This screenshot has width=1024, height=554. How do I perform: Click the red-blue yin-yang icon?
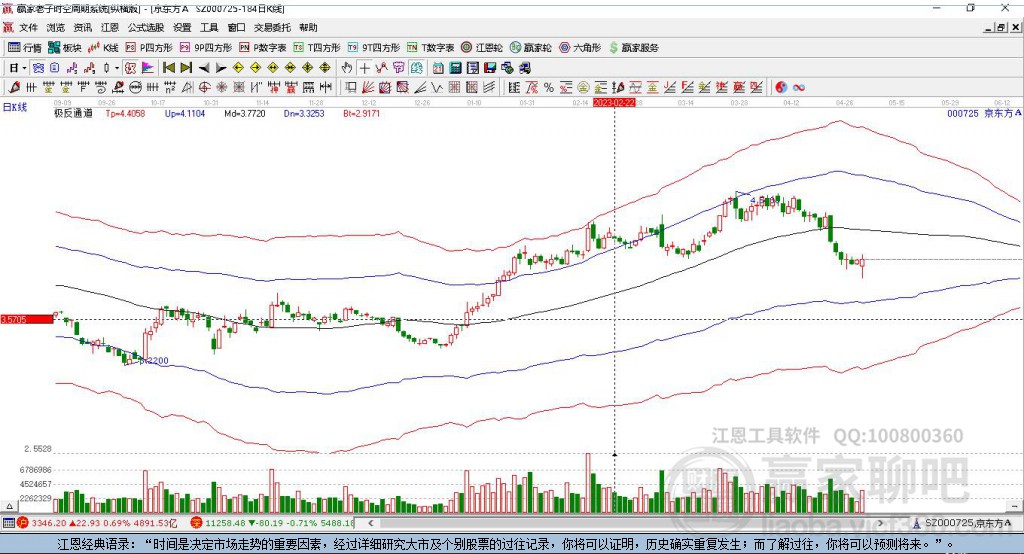pyautogui.click(x=780, y=87)
